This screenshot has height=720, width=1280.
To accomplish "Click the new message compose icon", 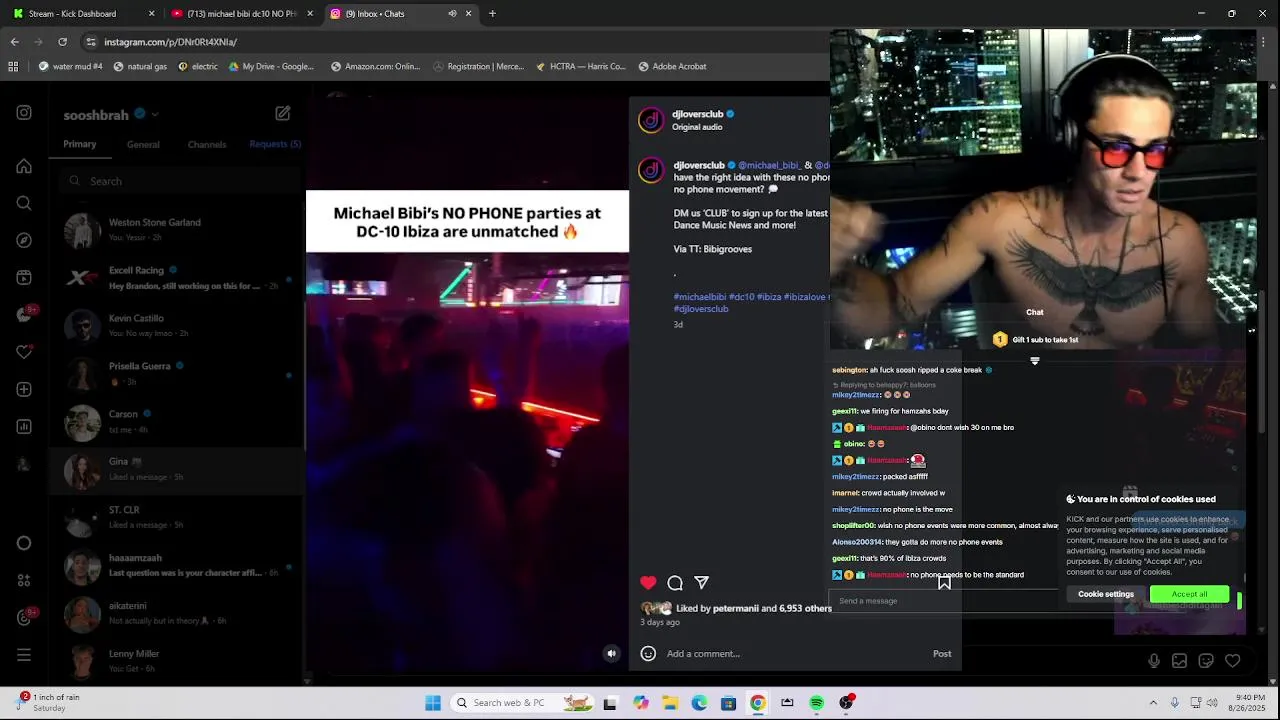I will click(283, 114).
